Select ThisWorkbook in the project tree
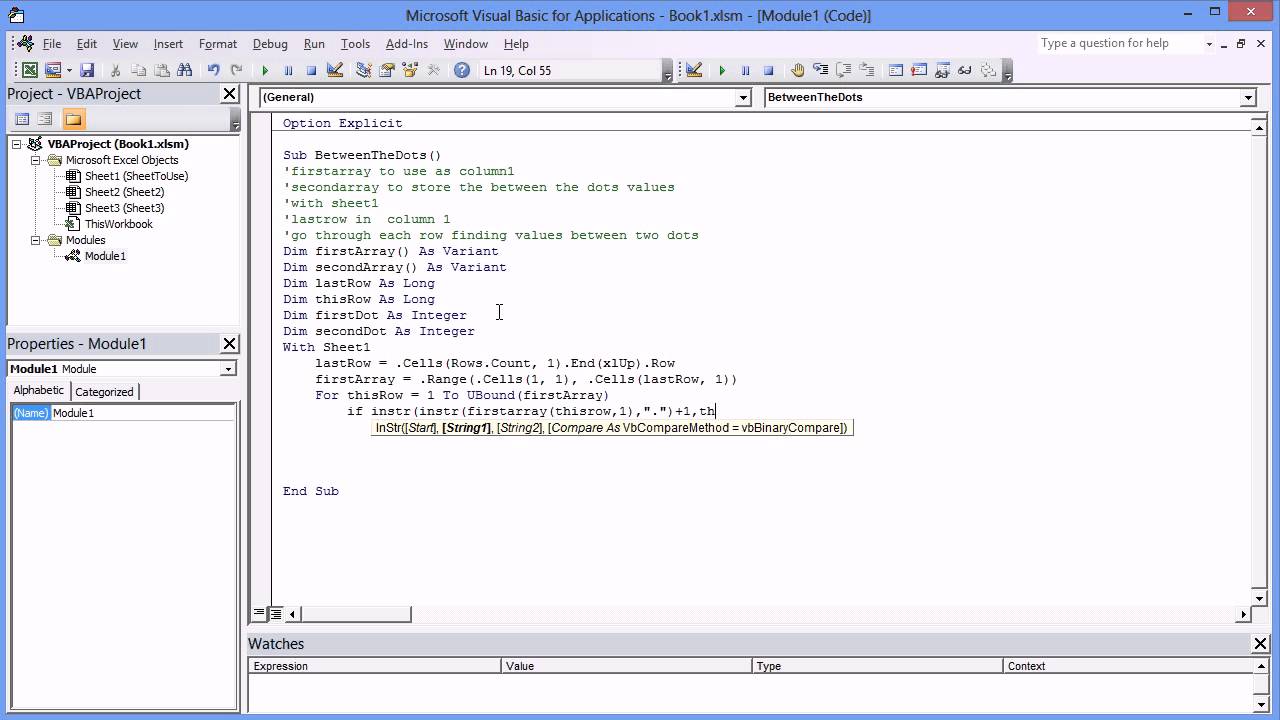The width and height of the screenshot is (1280, 720). point(119,224)
